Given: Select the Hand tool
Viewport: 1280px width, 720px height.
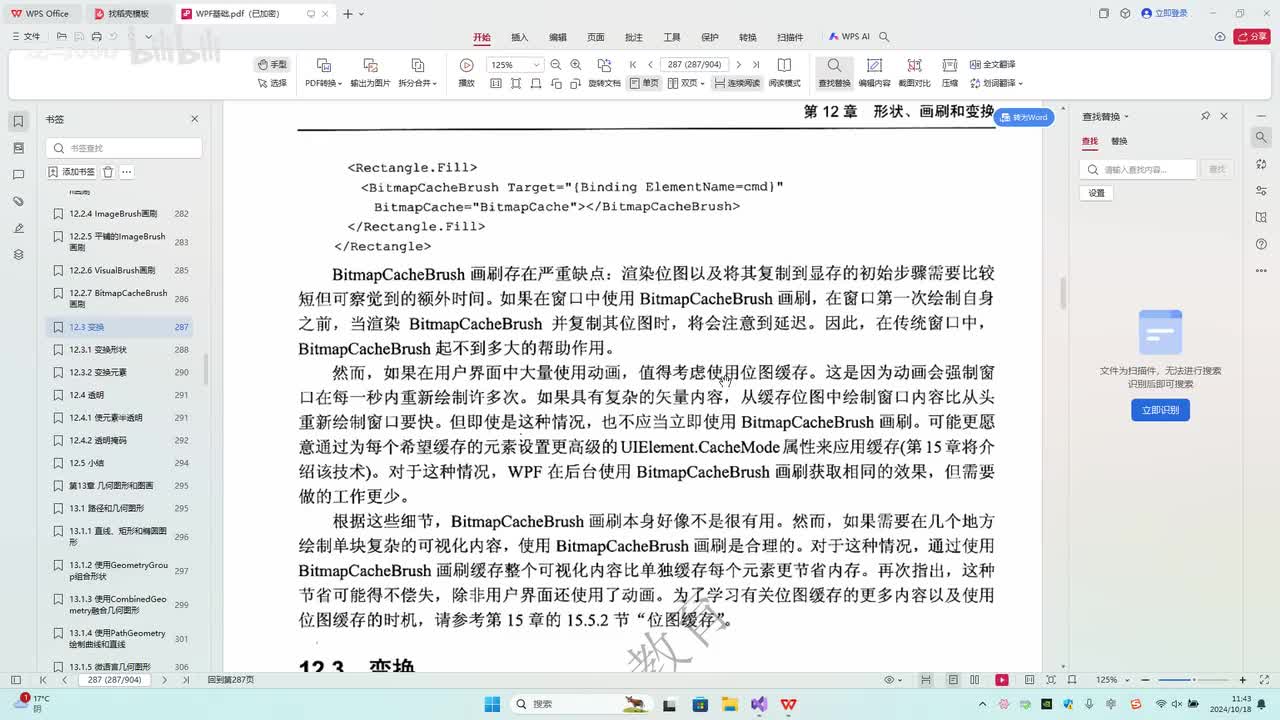Looking at the screenshot, I should (272, 64).
